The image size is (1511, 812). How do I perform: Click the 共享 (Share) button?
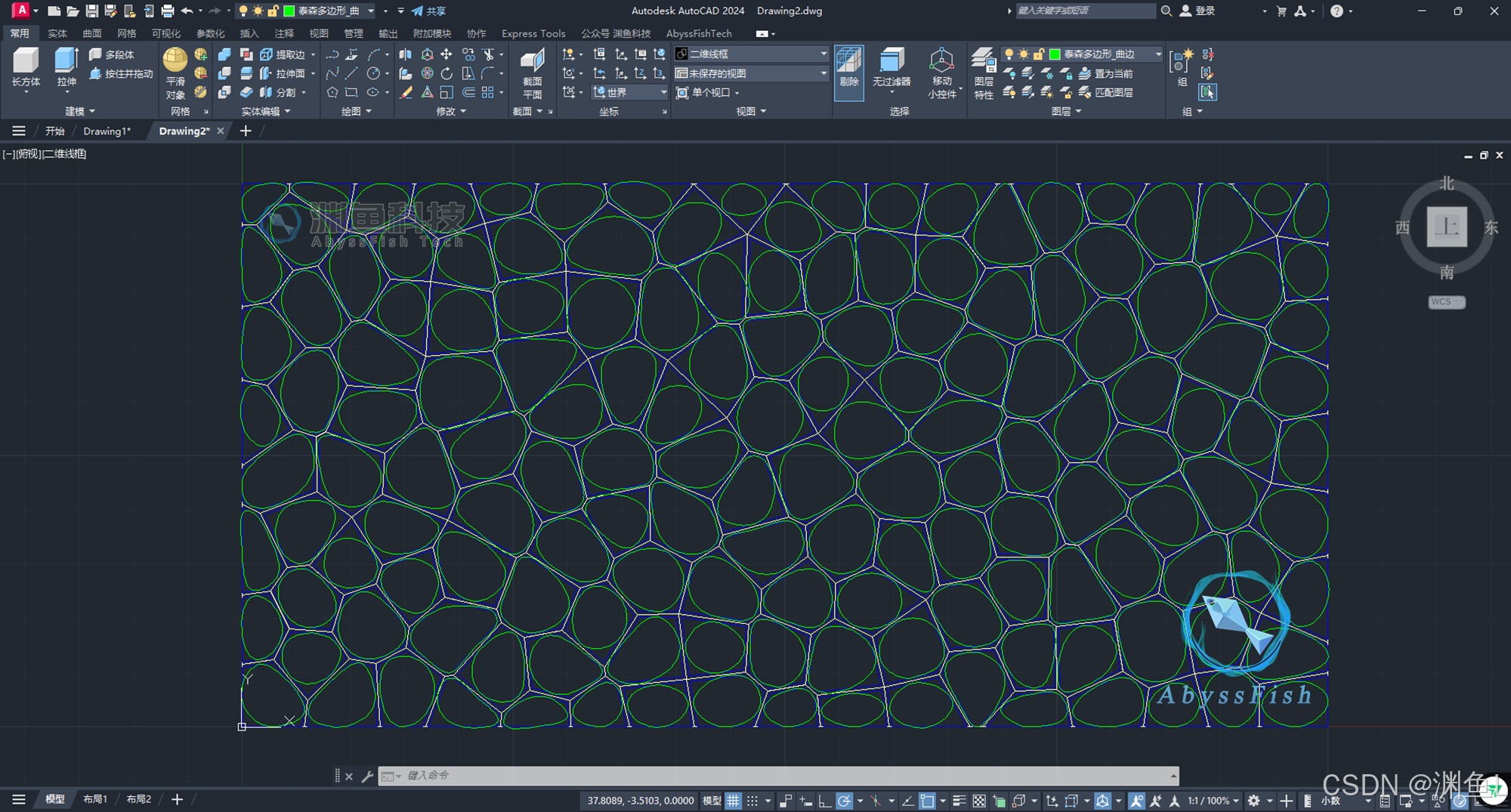(x=430, y=11)
